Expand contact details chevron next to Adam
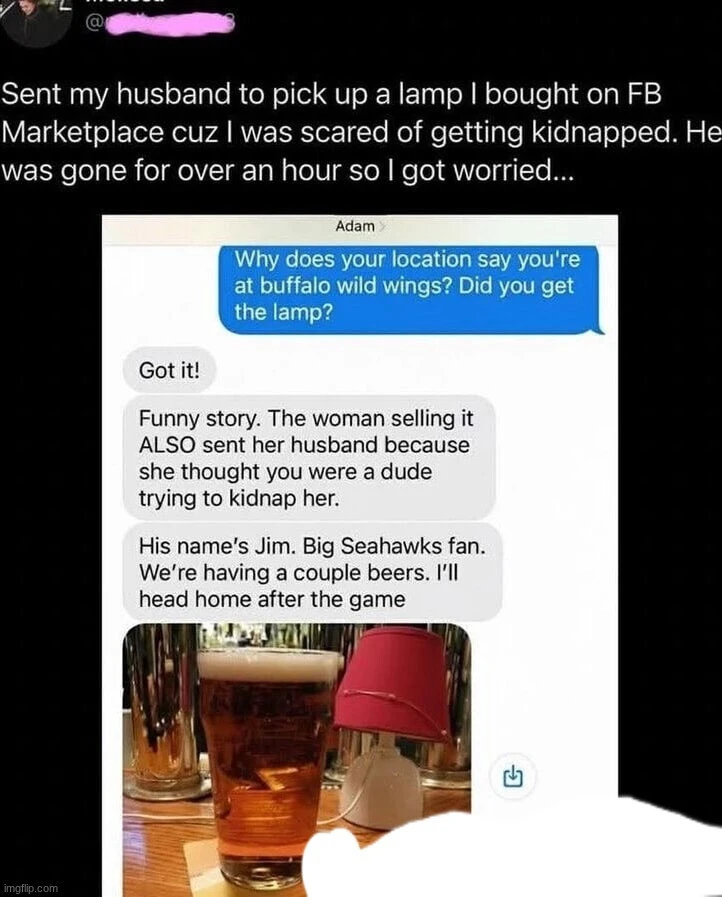This screenshot has height=897, width=722. (x=383, y=227)
